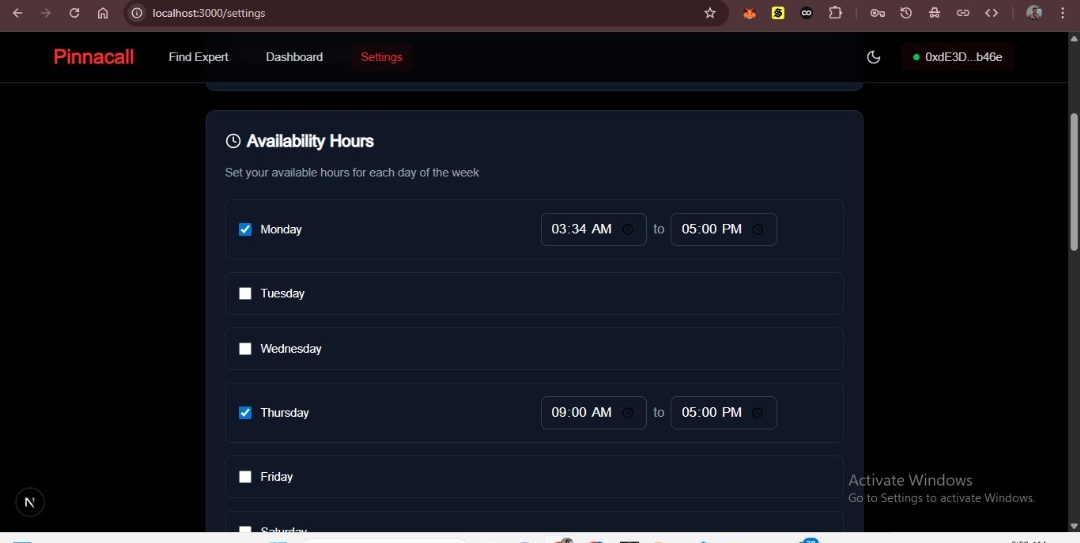Image resolution: width=1080 pixels, height=543 pixels.
Task: Edit Monday start time 03:34 AM field
Action: (x=594, y=229)
